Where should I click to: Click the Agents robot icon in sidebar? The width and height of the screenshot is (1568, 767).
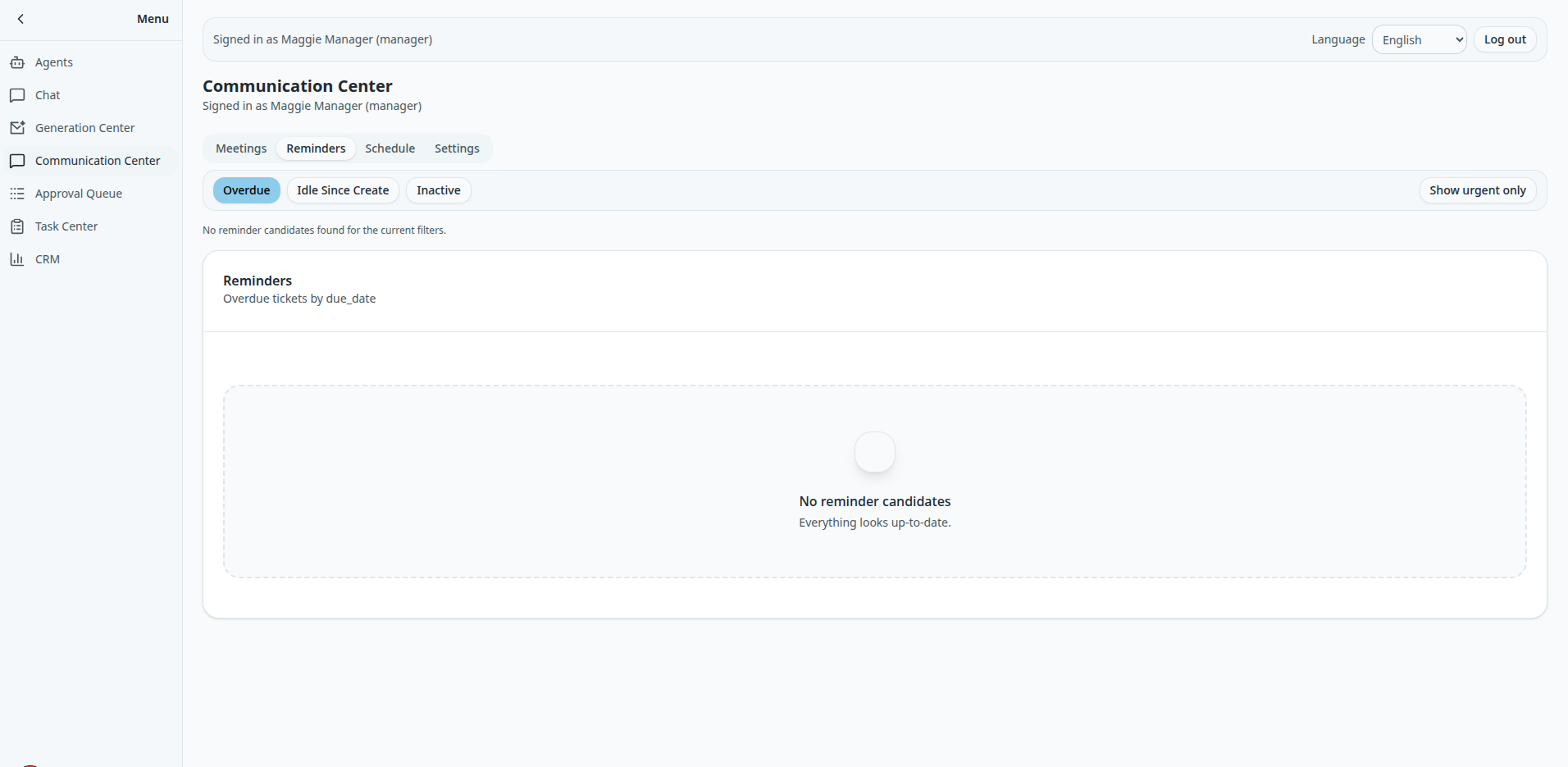pos(17,62)
